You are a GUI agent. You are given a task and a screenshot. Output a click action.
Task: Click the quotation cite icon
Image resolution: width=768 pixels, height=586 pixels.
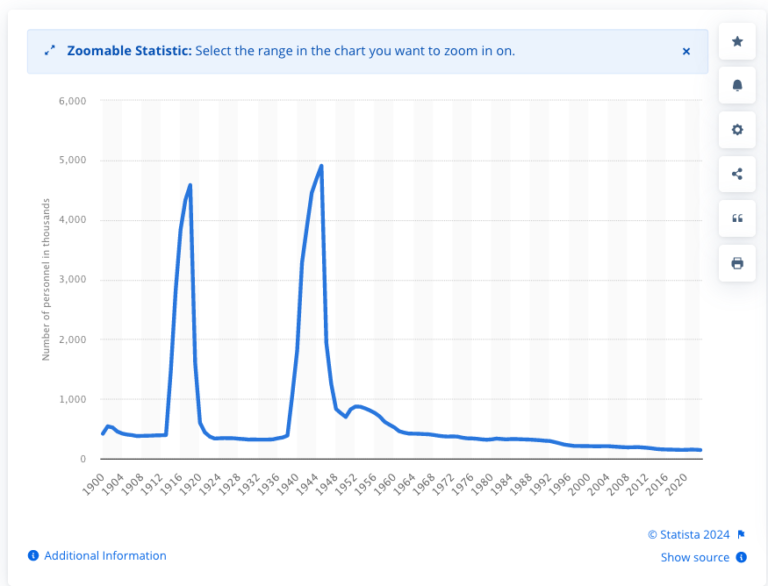(737, 218)
